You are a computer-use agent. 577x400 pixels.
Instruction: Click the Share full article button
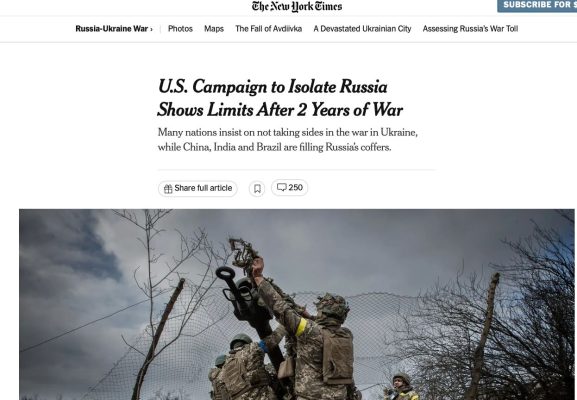coord(198,188)
